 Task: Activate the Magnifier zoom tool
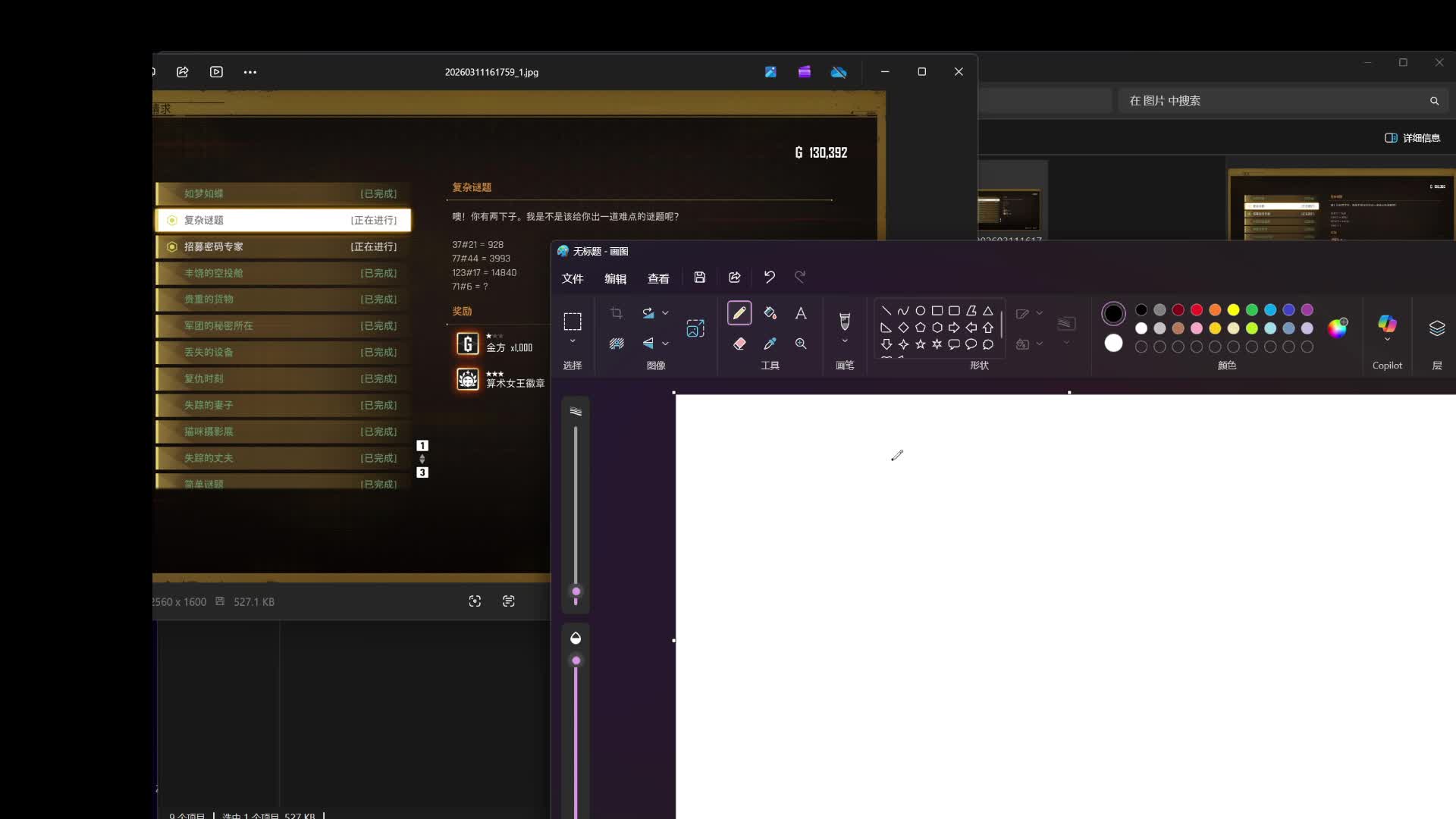(801, 344)
